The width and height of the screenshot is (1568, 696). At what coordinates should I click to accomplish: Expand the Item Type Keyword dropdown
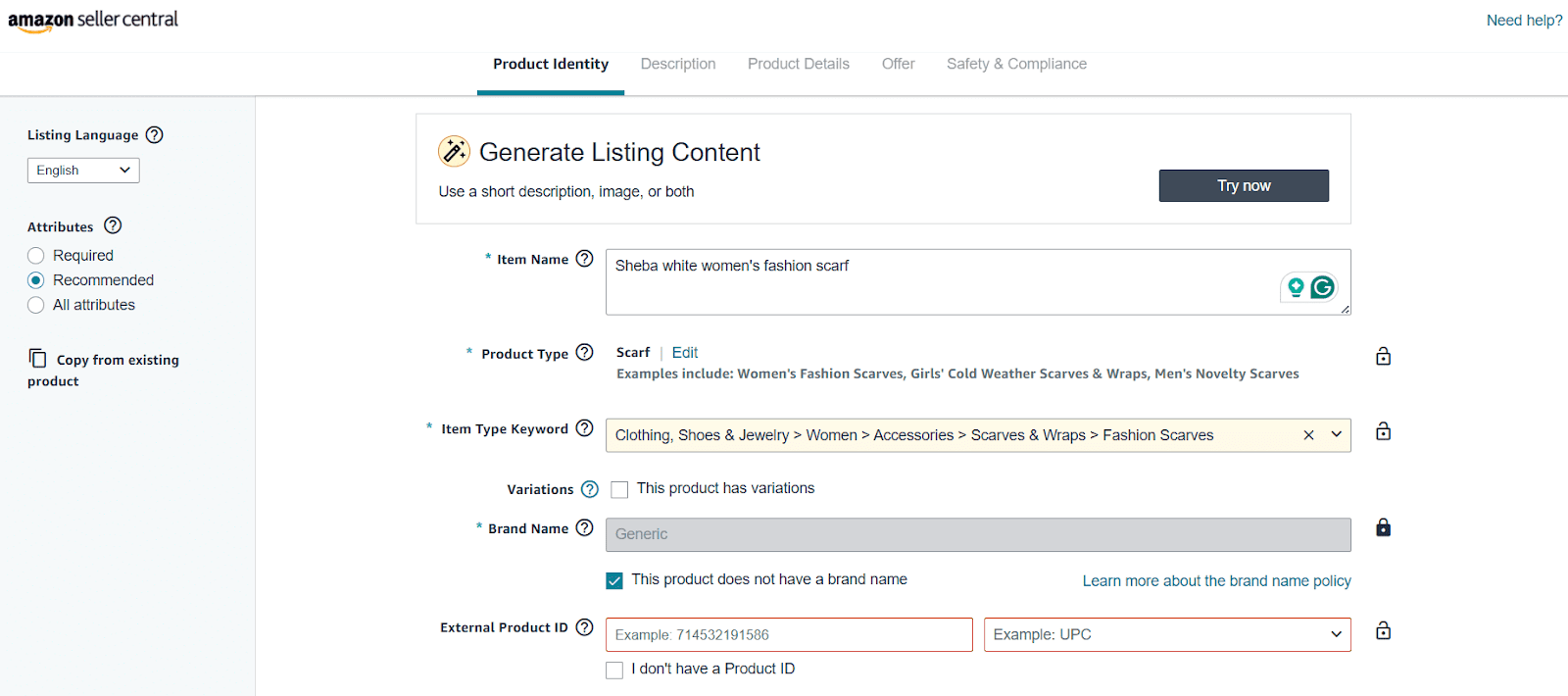click(1334, 434)
